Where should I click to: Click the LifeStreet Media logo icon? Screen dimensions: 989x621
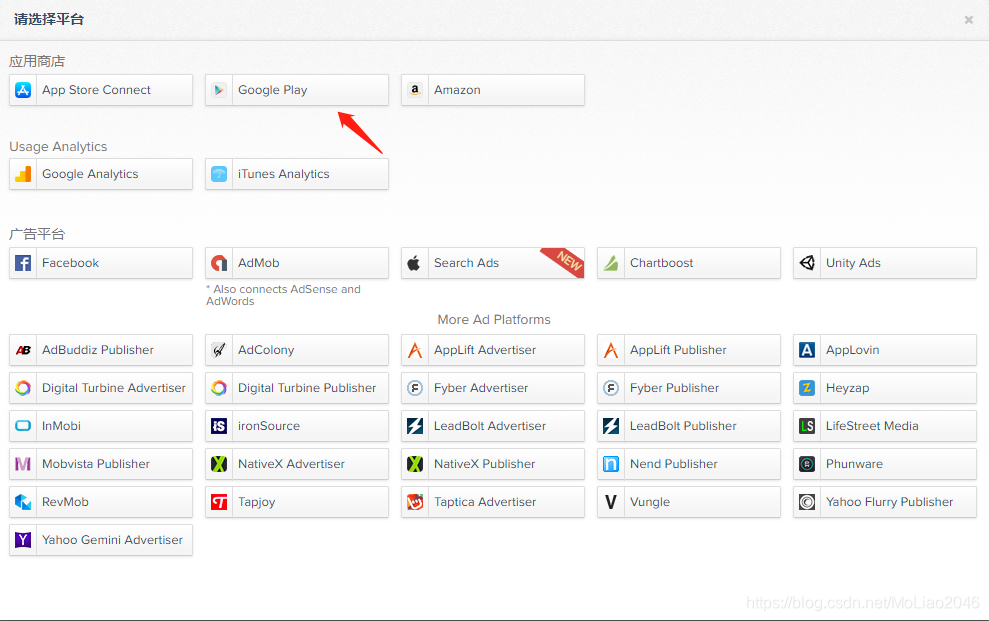pyautogui.click(x=807, y=426)
